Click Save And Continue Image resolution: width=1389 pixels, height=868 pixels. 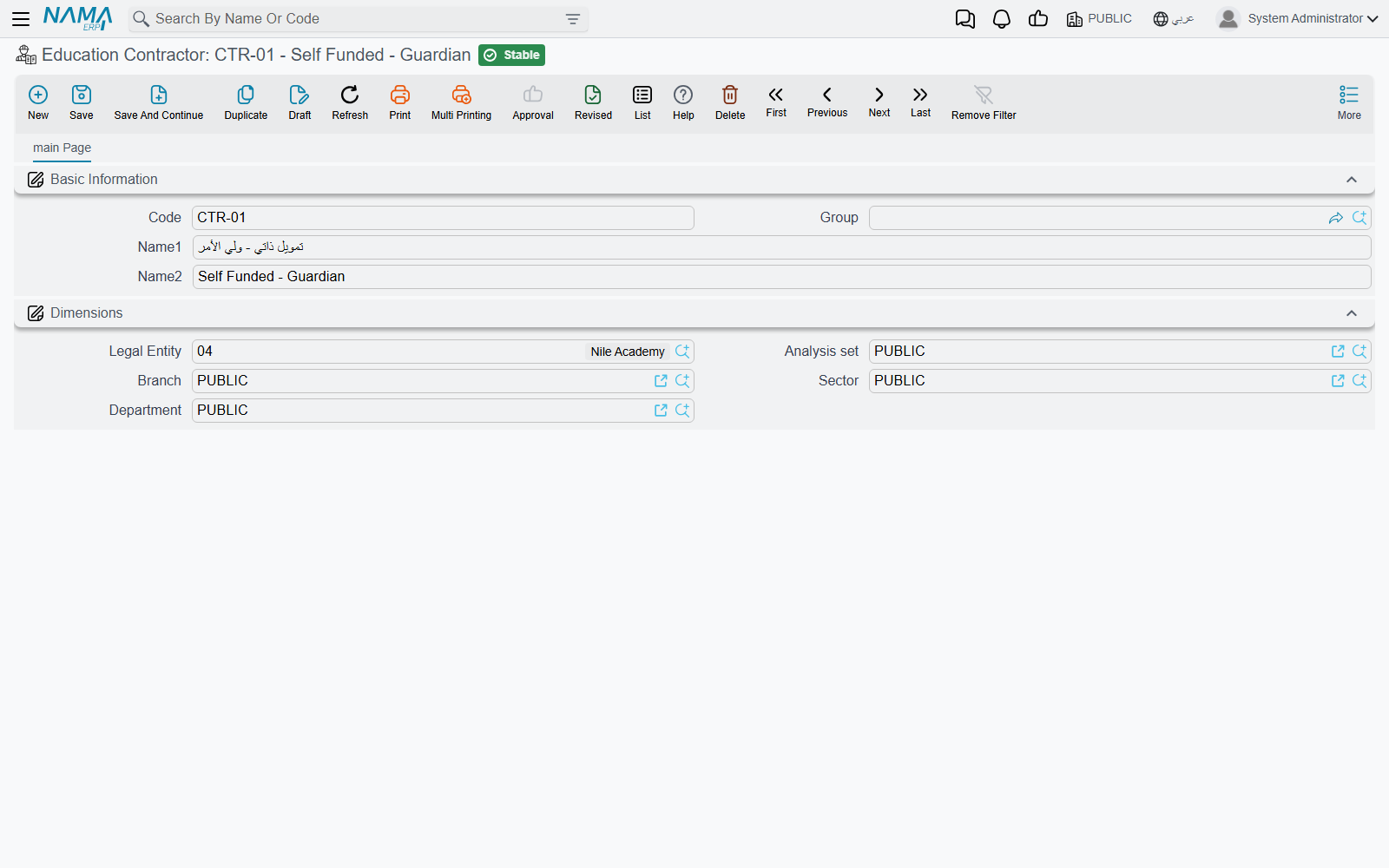(x=159, y=102)
